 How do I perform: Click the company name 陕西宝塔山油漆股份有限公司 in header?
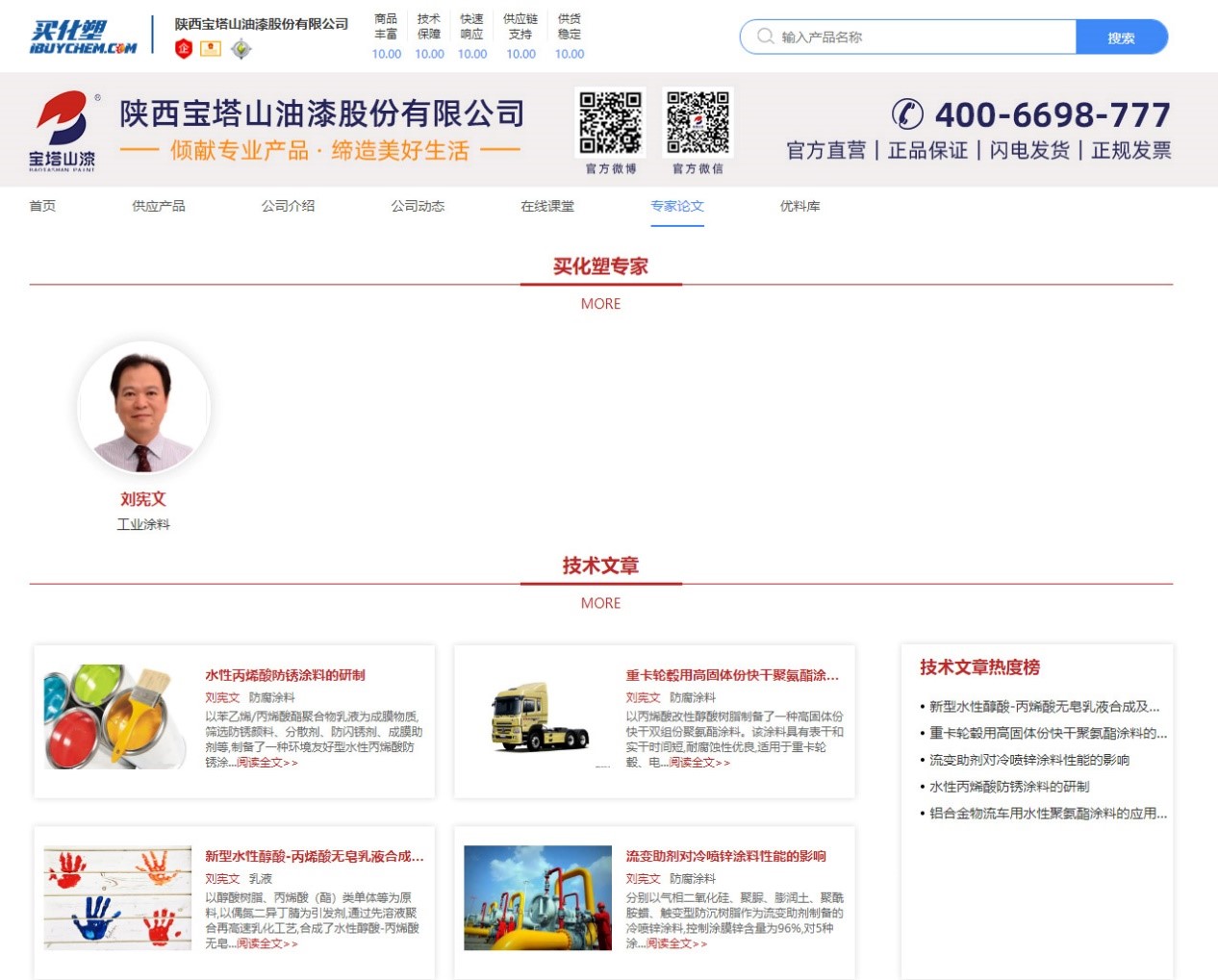(262, 24)
